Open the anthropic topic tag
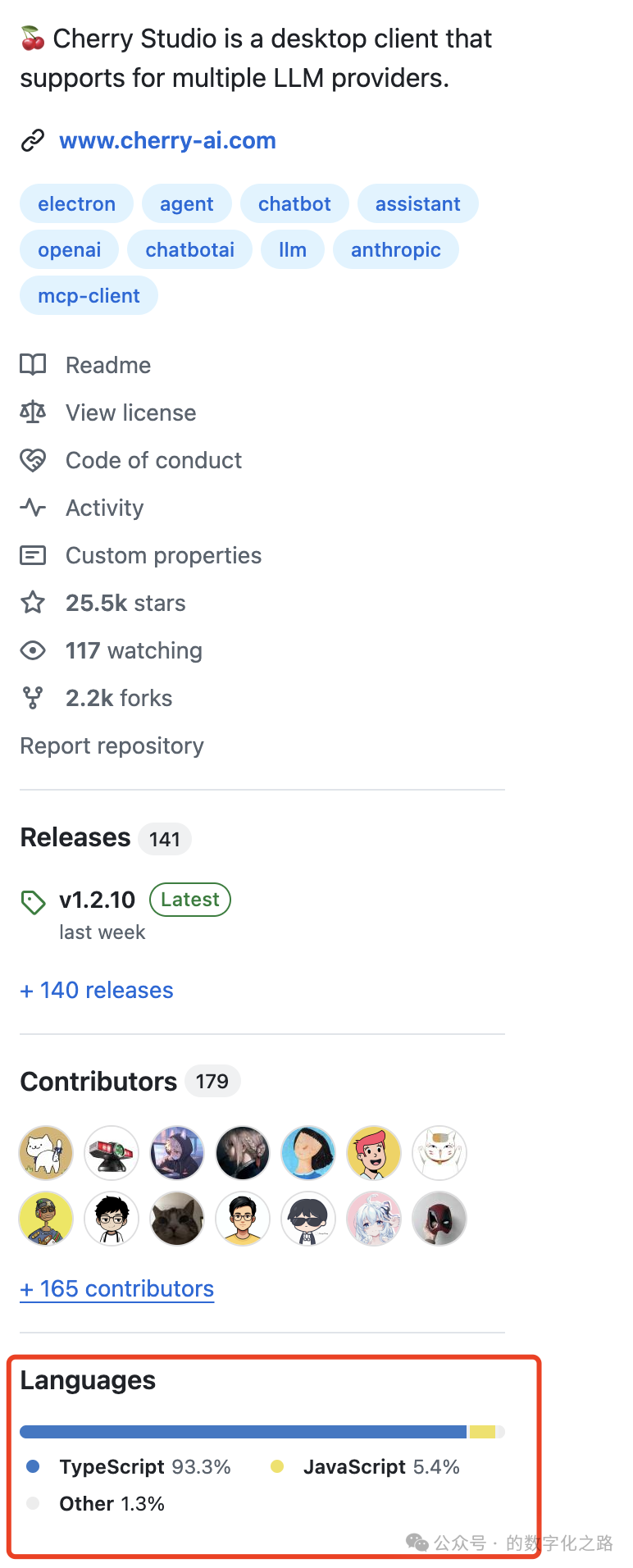This screenshot has width=633, height=1568. point(395,249)
